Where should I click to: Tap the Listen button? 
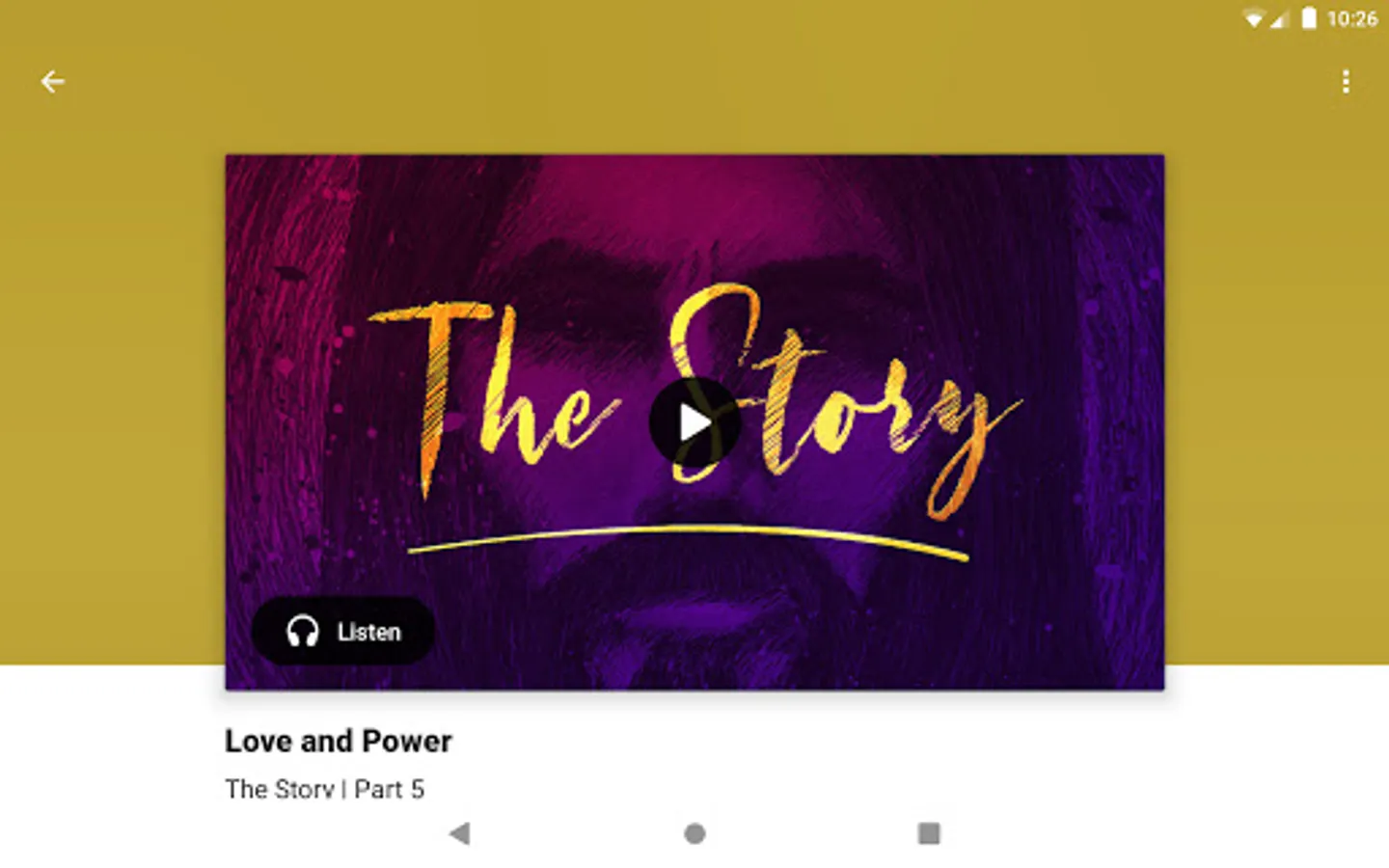(342, 632)
